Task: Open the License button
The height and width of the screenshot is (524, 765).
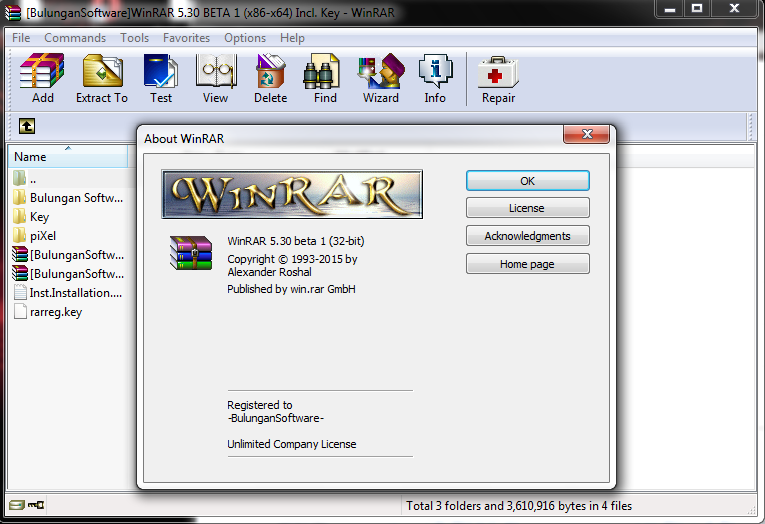Action: click(x=527, y=208)
